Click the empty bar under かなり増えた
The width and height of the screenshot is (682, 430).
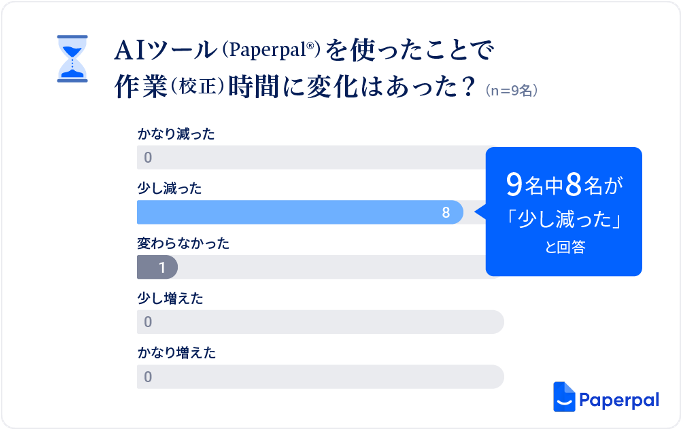tap(320, 377)
